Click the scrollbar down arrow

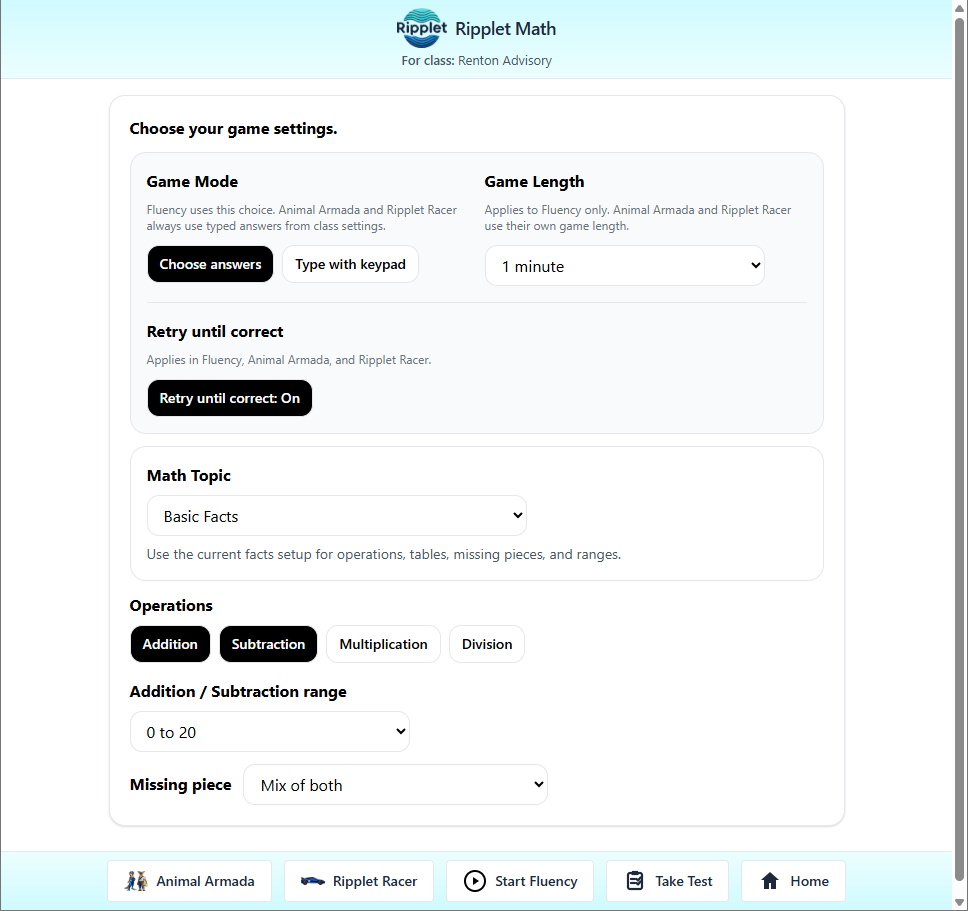(x=960, y=903)
